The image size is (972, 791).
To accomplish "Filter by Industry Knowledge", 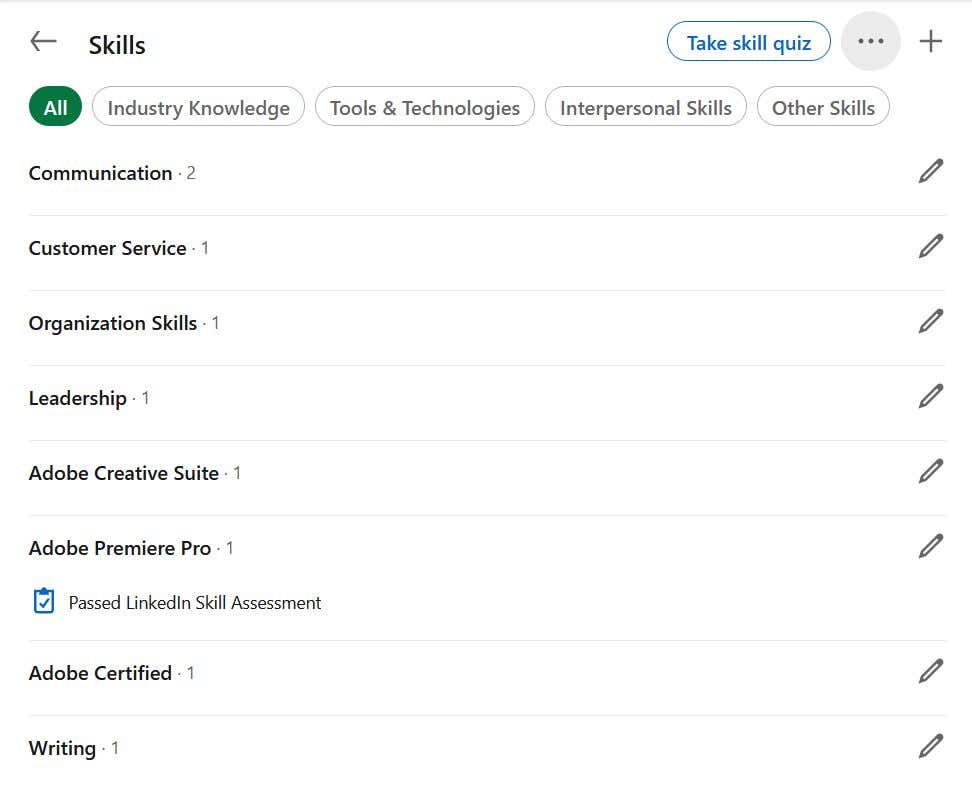I will coord(198,108).
